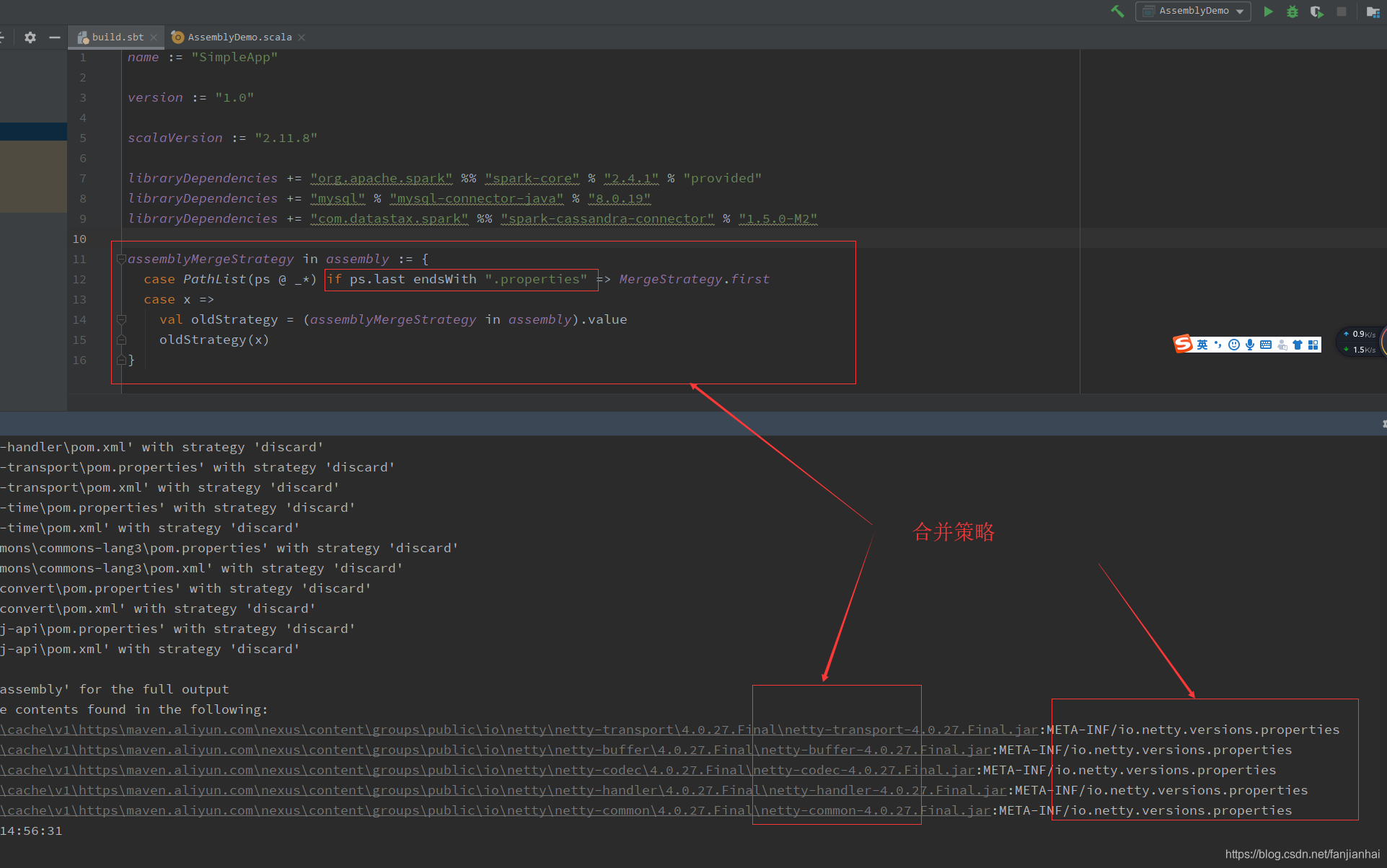The image size is (1387, 868).
Task: Open the netty-buffer-4.0.27.Final.jar path link
Action: pos(496,750)
